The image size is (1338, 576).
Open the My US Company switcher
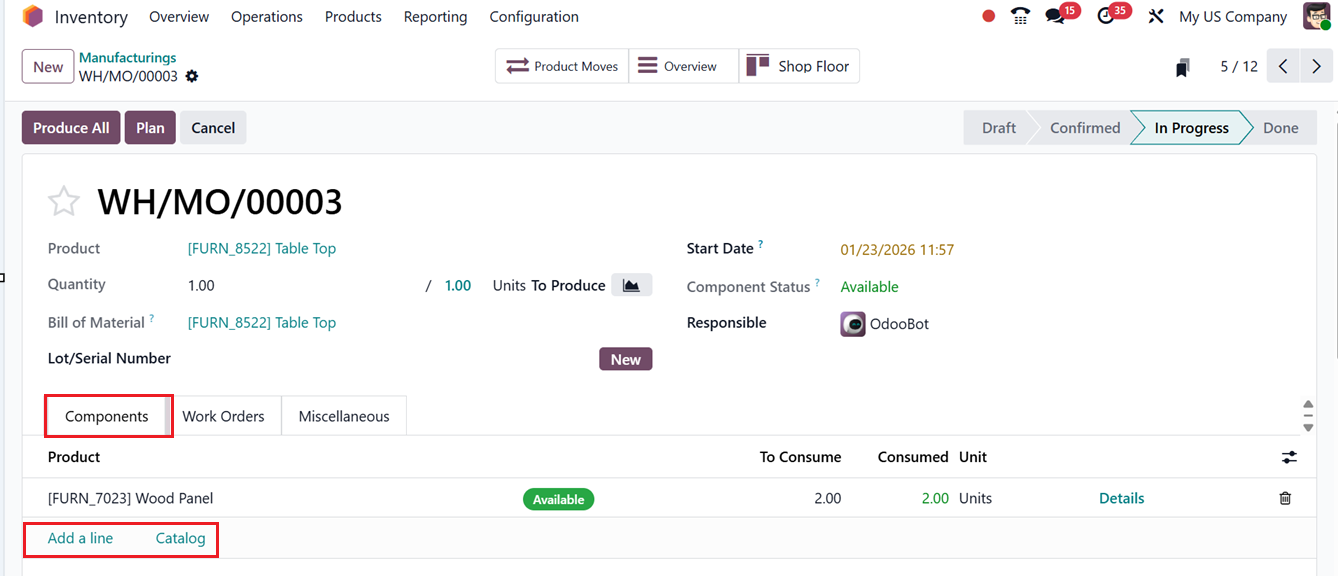click(x=1232, y=16)
